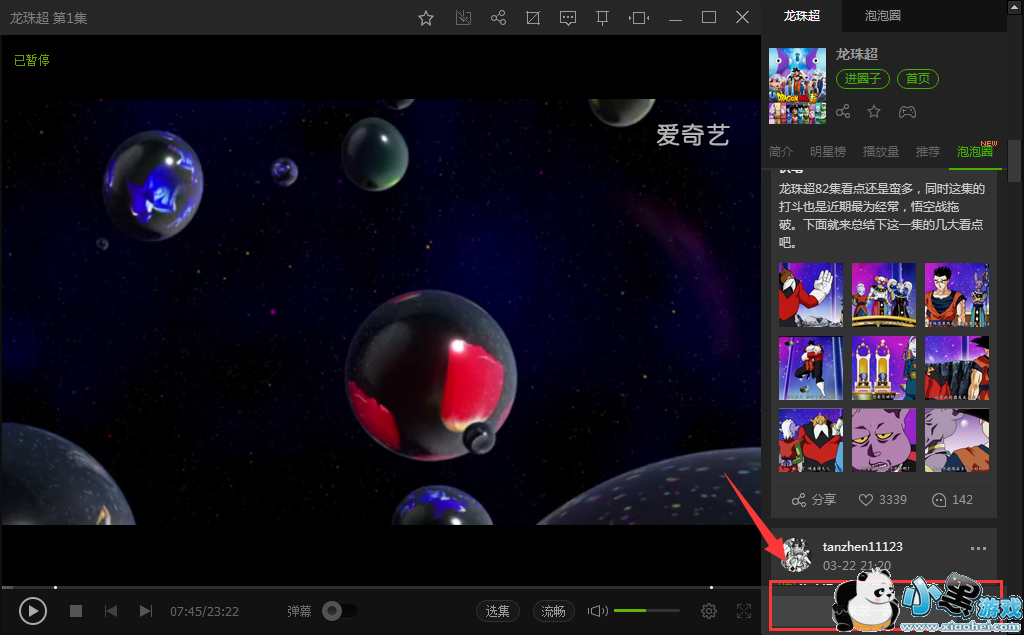The width and height of the screenshot is (1024, 635).
Task: Click the share icon in title bar
Action: coord(498,18)
